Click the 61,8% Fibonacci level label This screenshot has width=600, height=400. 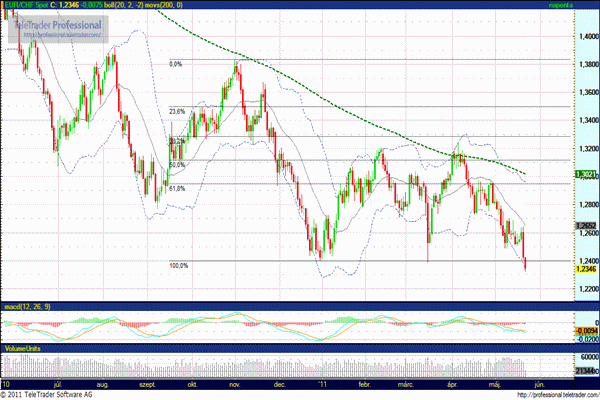[x=178, y=187]
